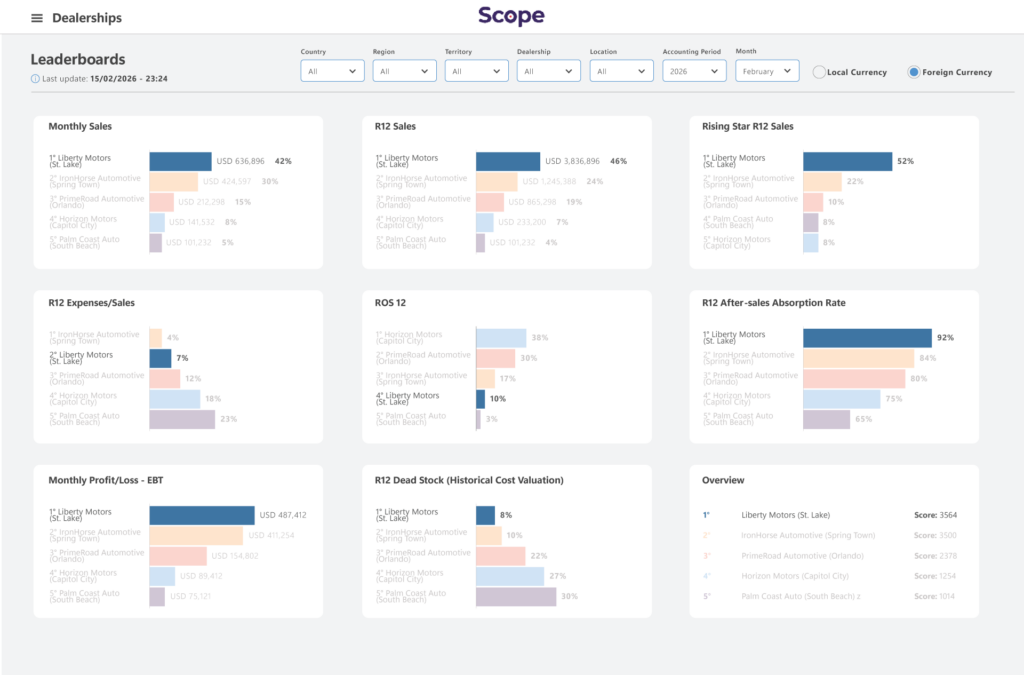This screenshot has height=675, width=1024.
Task: Click the Leaderboards page heading
Action: [x=78, y=59]
